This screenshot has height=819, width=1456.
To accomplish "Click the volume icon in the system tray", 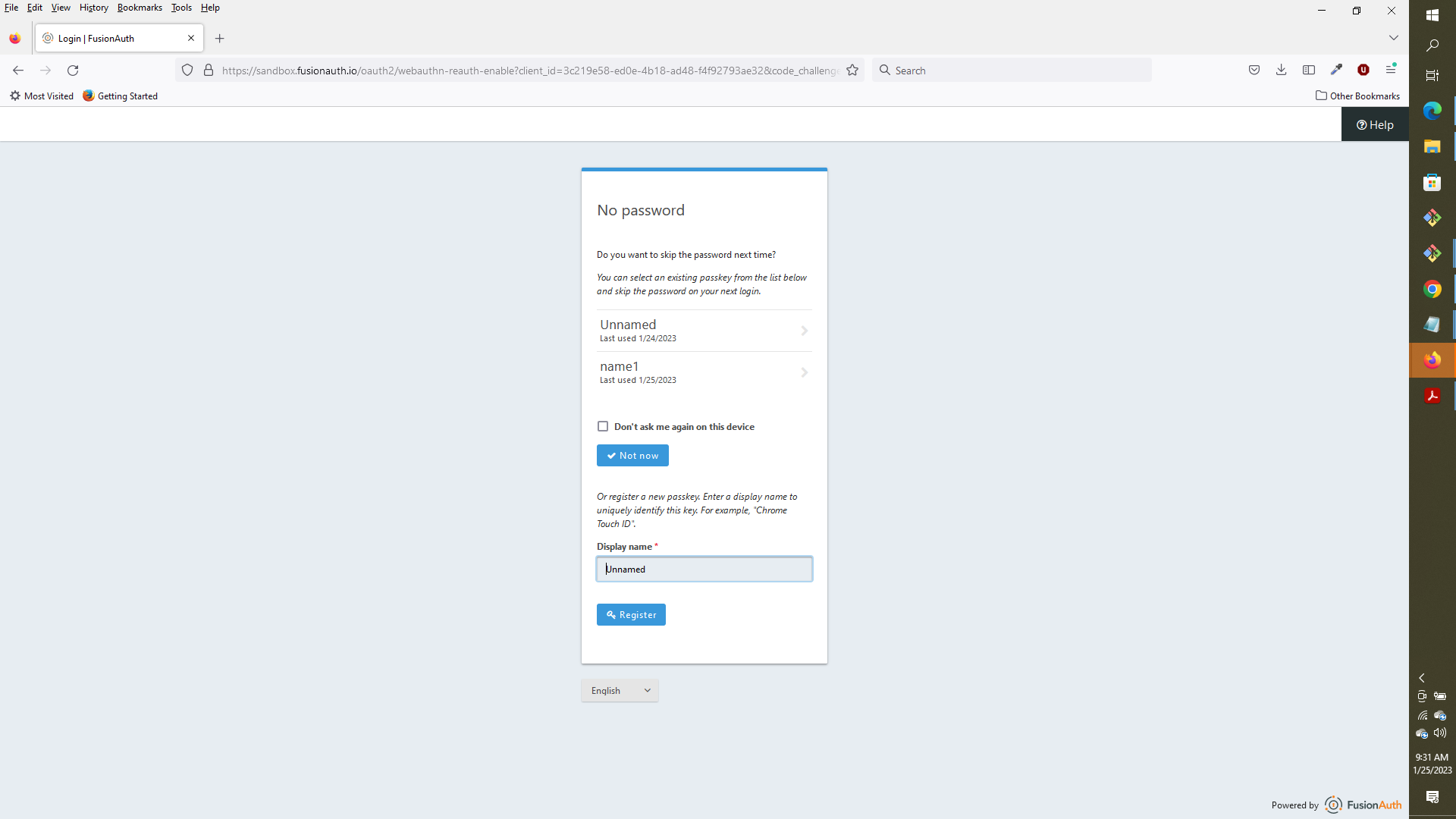I will [x=1439, y=733].
